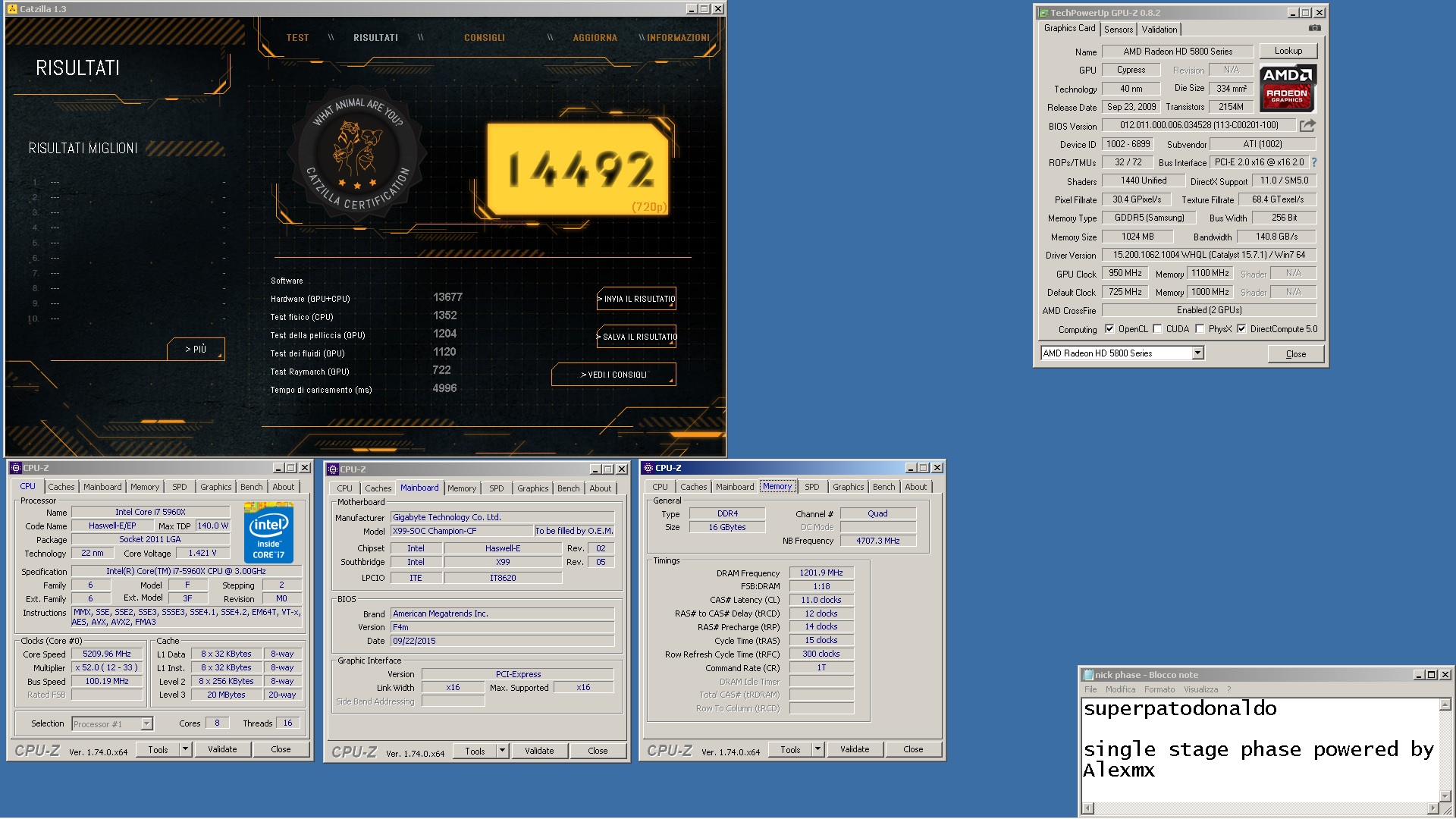Click the Core Speed value 5209.96 MHz

pyautogui.click(x=107, y=654)
